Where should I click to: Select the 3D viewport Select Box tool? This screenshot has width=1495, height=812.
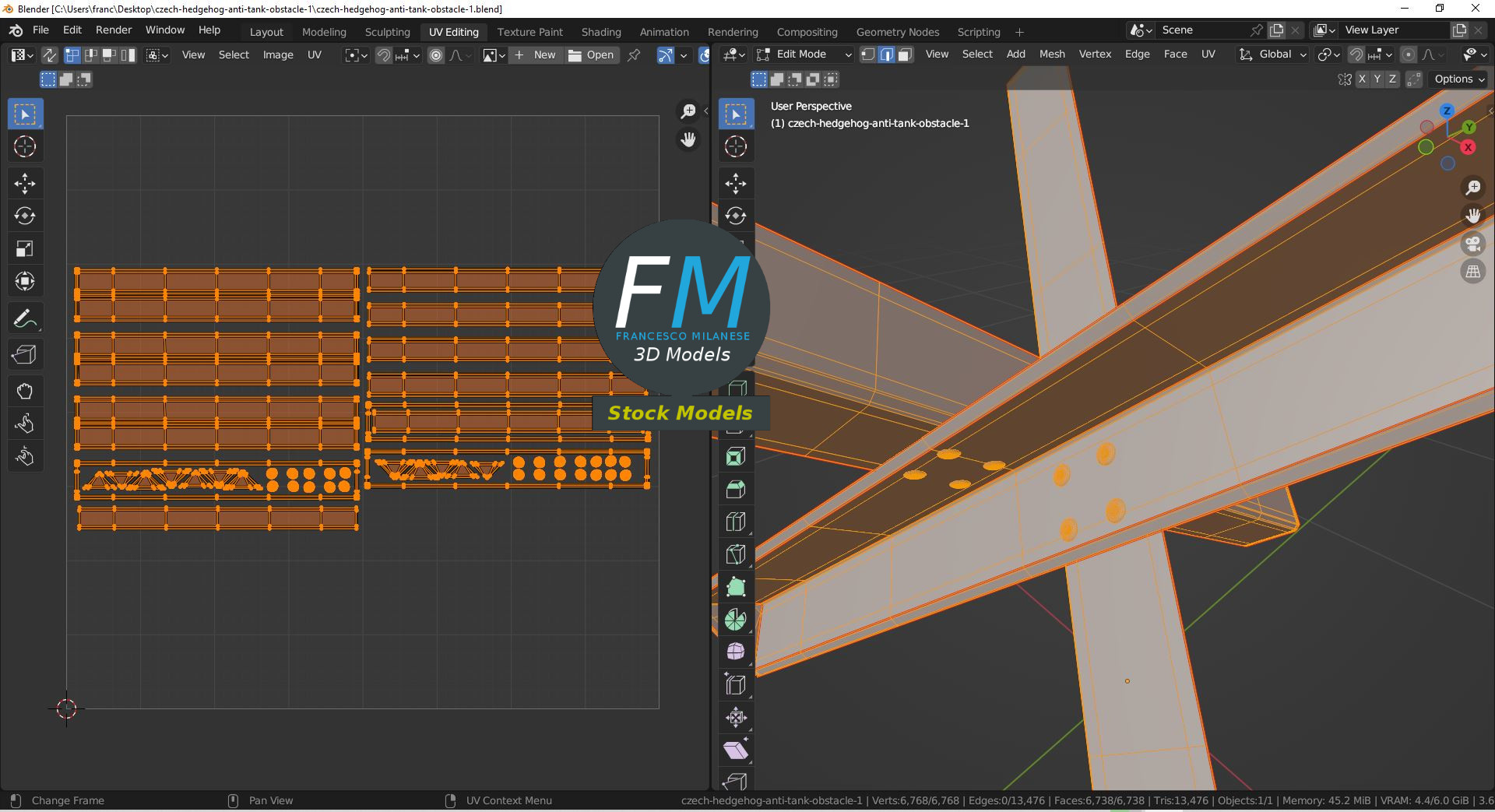coord(736,114)
